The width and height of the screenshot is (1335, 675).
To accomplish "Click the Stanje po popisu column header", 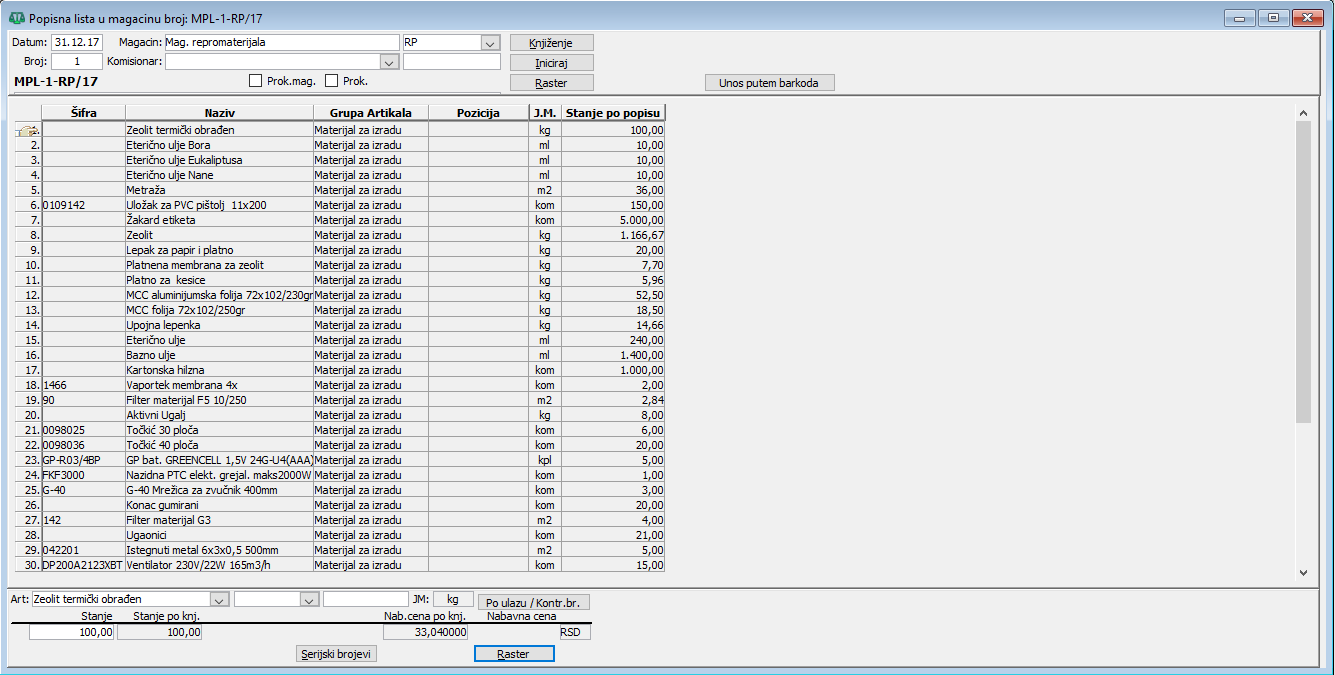I will (x=612, y=113).
